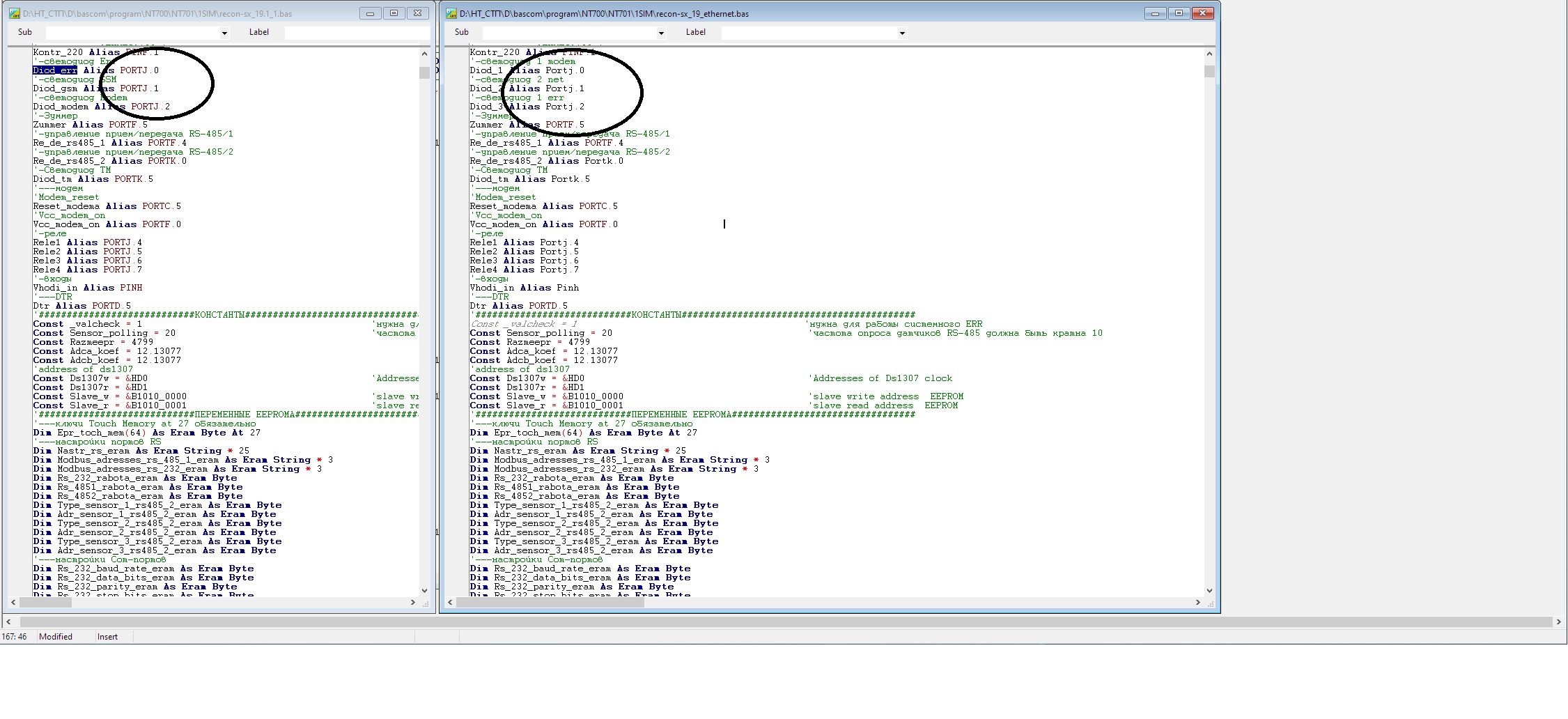Image resolution: width=1568 pixels, height=719 pixels.
Task: Maximize the recon-sx_19_ethernet.bas window
Action: pos(1179,13)
